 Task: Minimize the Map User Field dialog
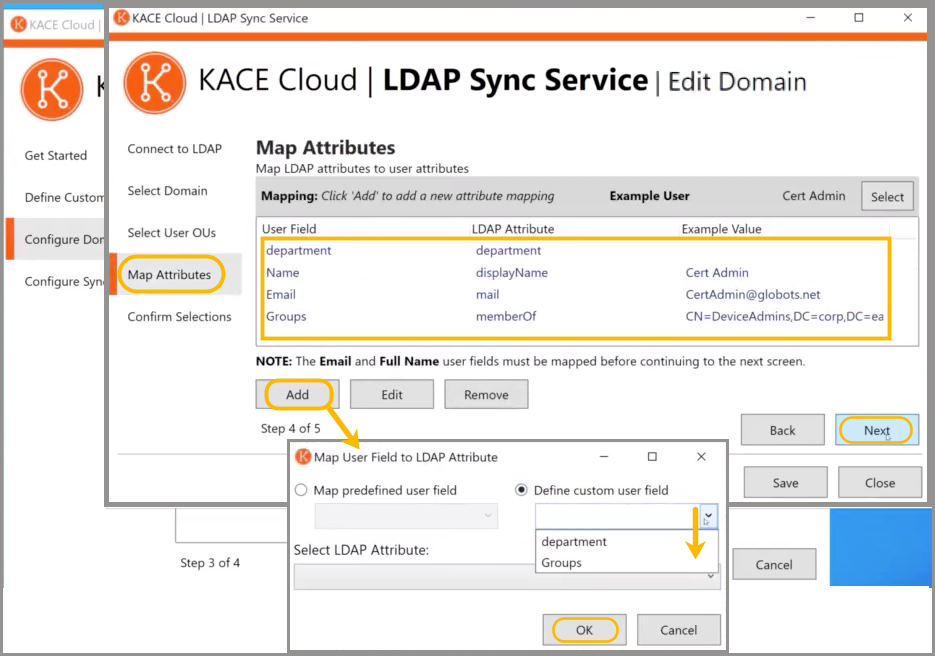click(604, 457)
